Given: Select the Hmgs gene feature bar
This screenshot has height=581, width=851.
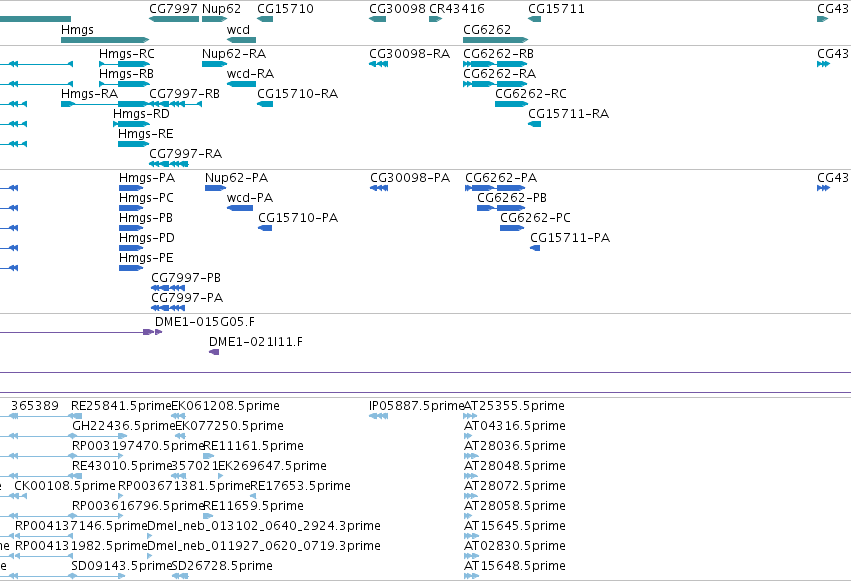Looking at the screenshot, I should pos(105,40).
